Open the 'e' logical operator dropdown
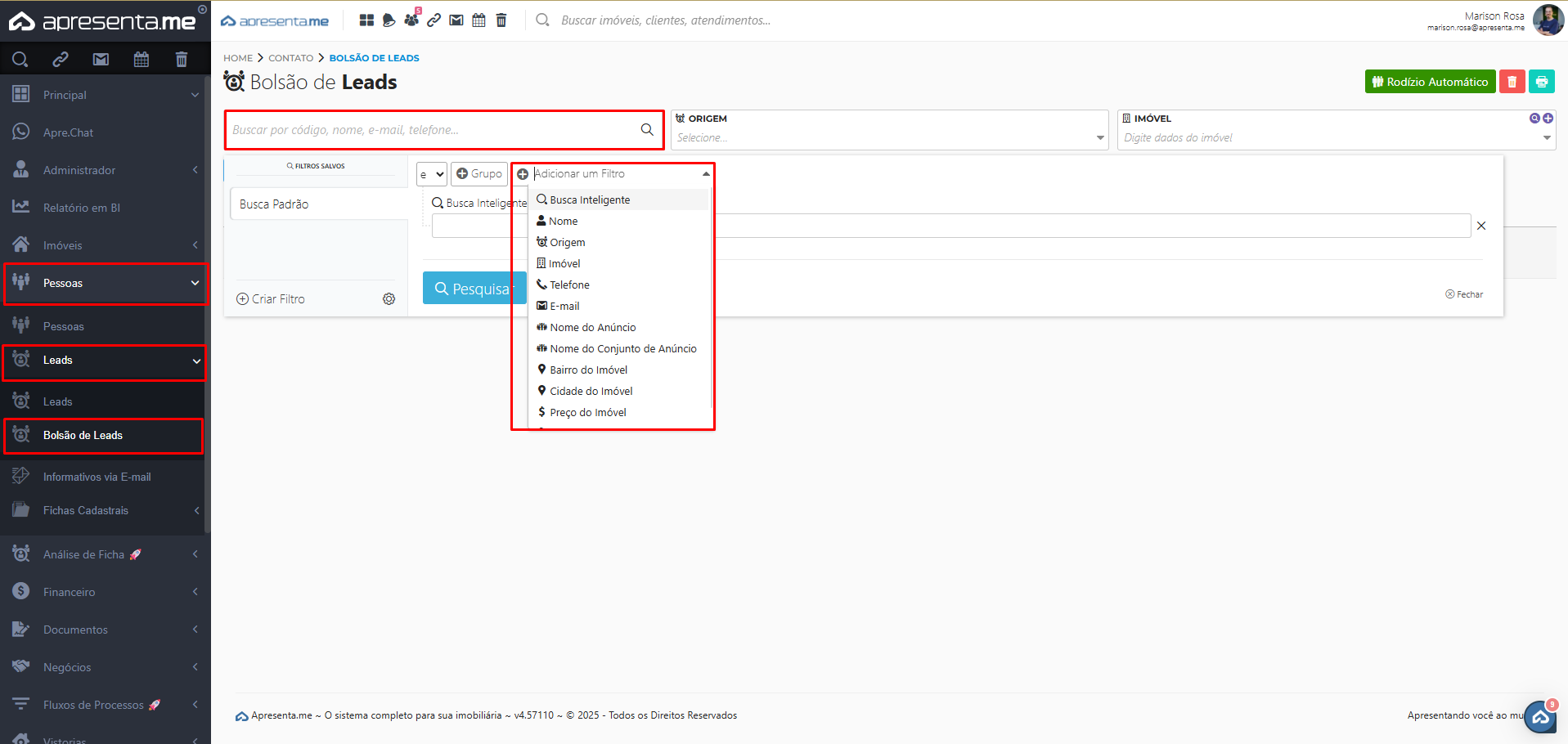 tap(431, 174)
